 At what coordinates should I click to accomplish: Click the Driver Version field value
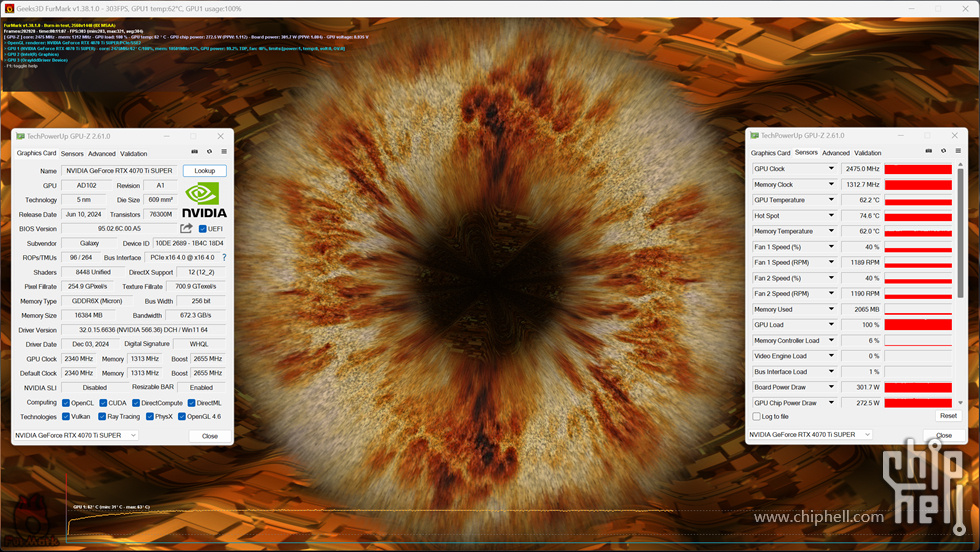144,330
